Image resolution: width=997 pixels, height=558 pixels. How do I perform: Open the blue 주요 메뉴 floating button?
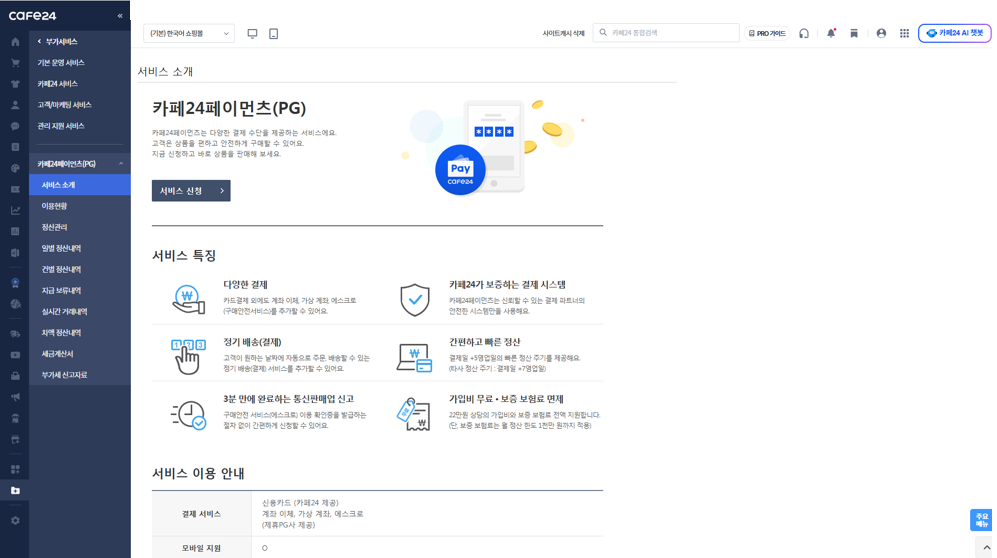[x=980, y=520]
